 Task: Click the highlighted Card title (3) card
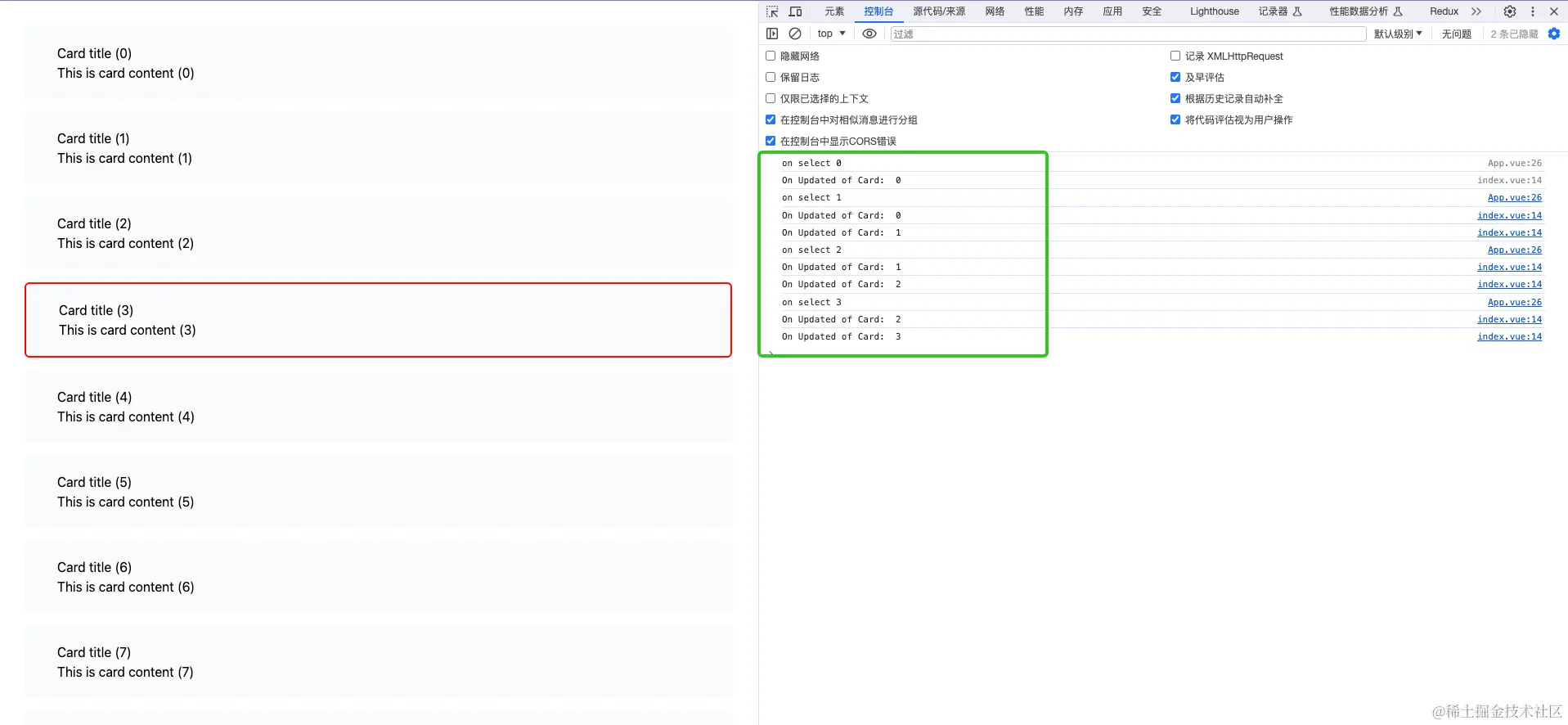[x=378, y=320]
